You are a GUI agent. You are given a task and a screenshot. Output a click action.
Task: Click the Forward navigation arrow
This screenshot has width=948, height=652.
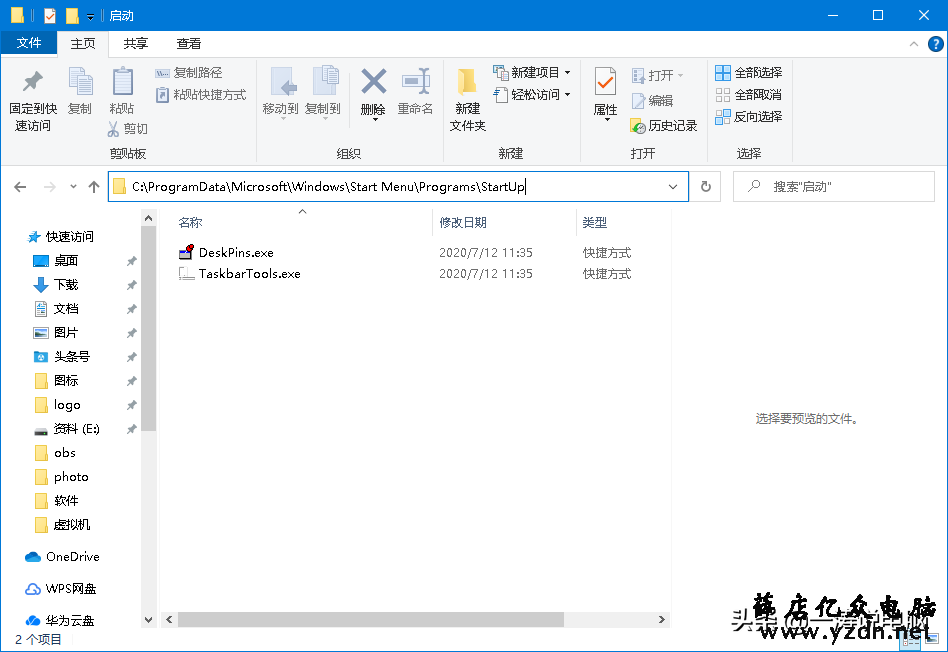[x=50, y=187]
